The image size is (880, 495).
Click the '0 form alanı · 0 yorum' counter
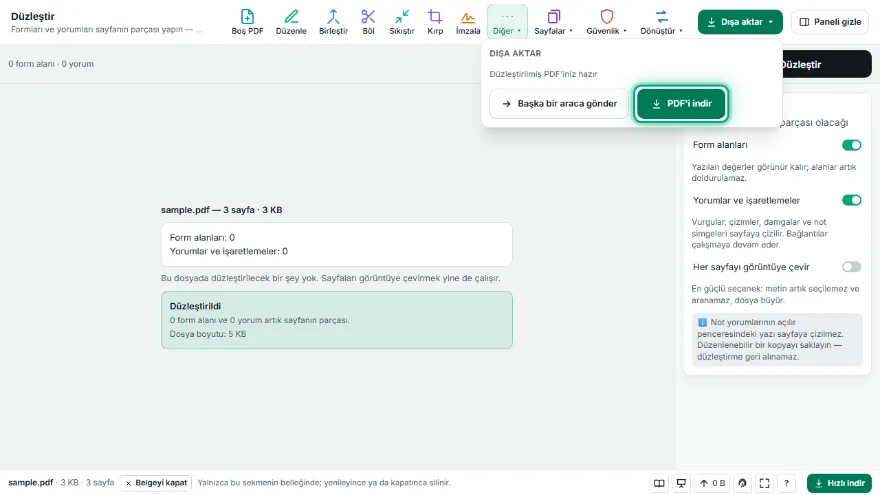(x=51, y=64)
